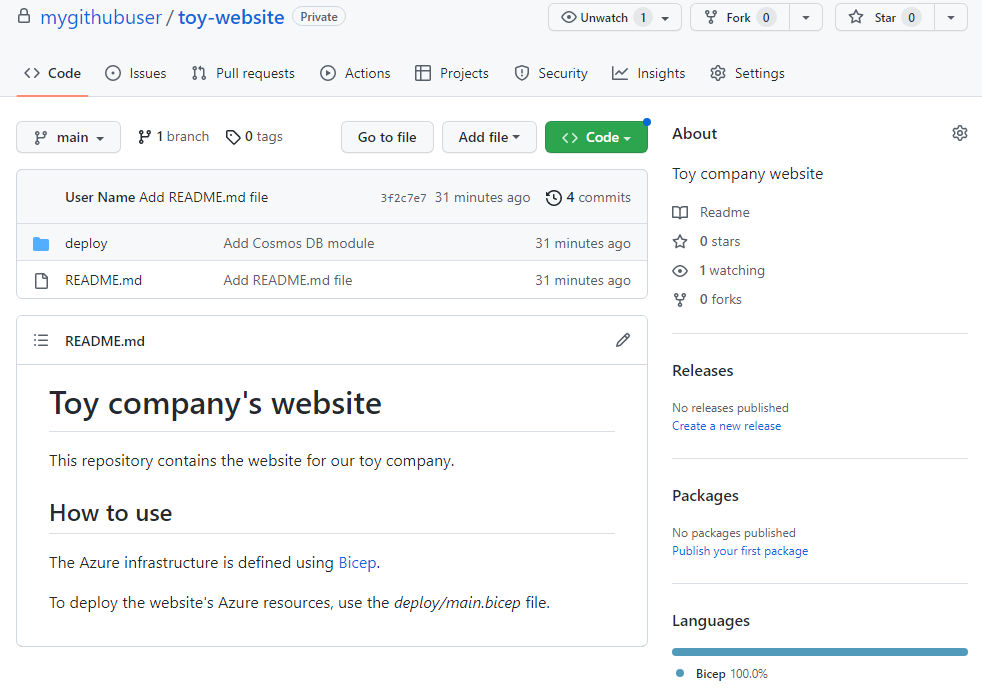Image resolution: width=982 pixels, height=695 pixels.
Task: Click the Private visibility badge
Action: click(319, 17)
